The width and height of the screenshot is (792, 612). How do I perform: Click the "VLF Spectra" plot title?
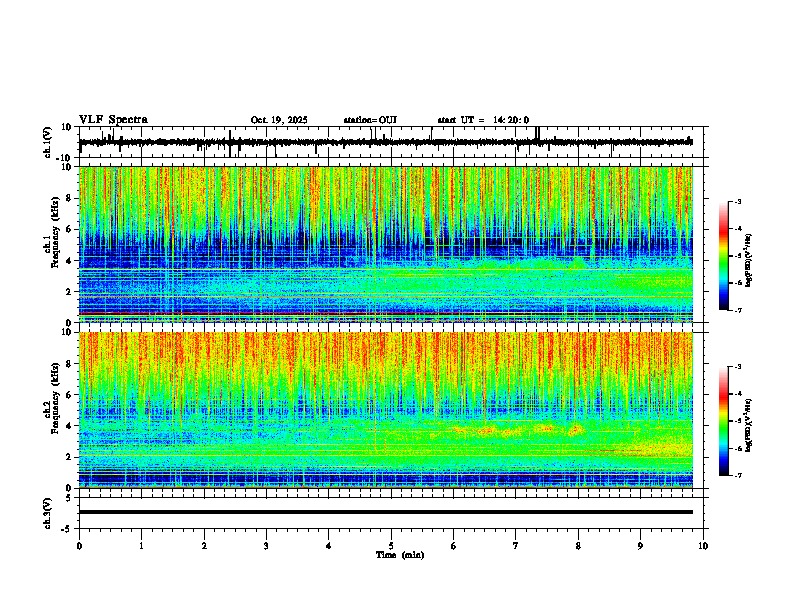[113, 120]
